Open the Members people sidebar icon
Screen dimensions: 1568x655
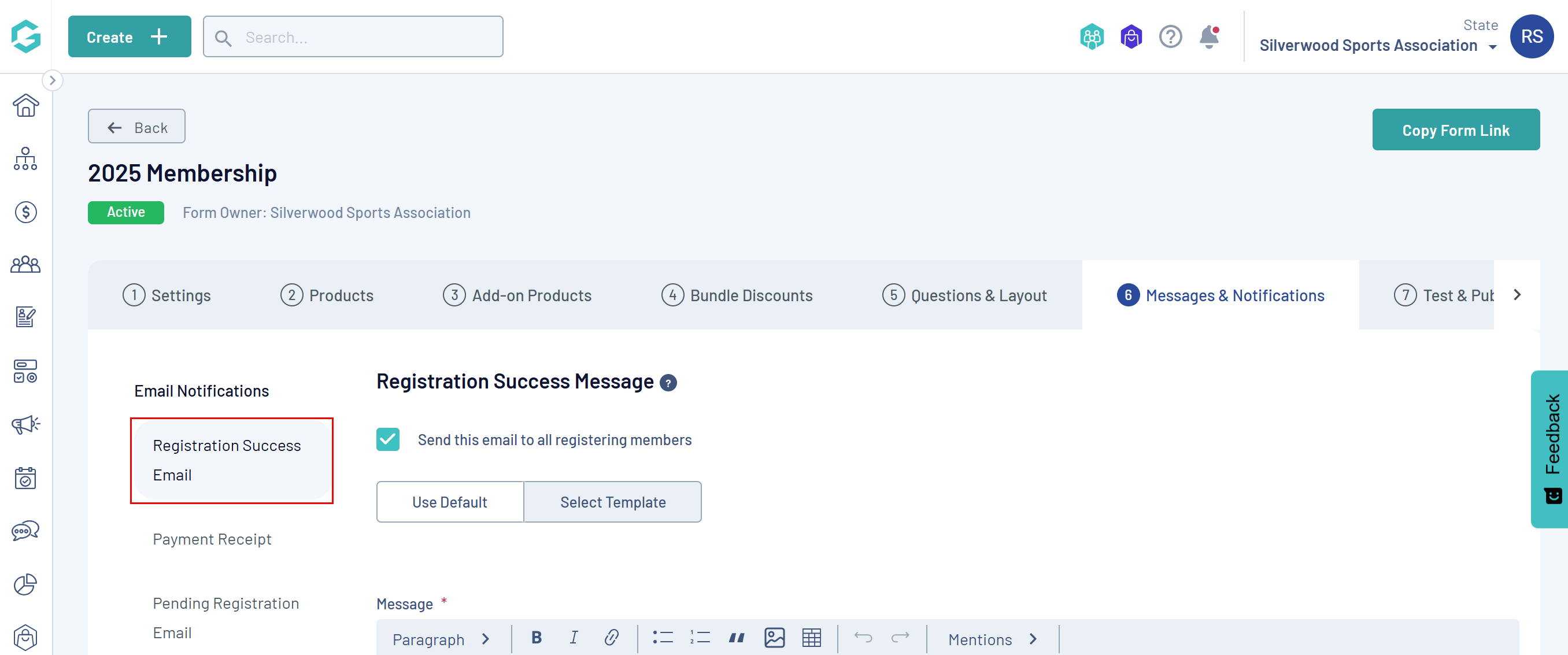pyautogui.click(x=25, y=265)
